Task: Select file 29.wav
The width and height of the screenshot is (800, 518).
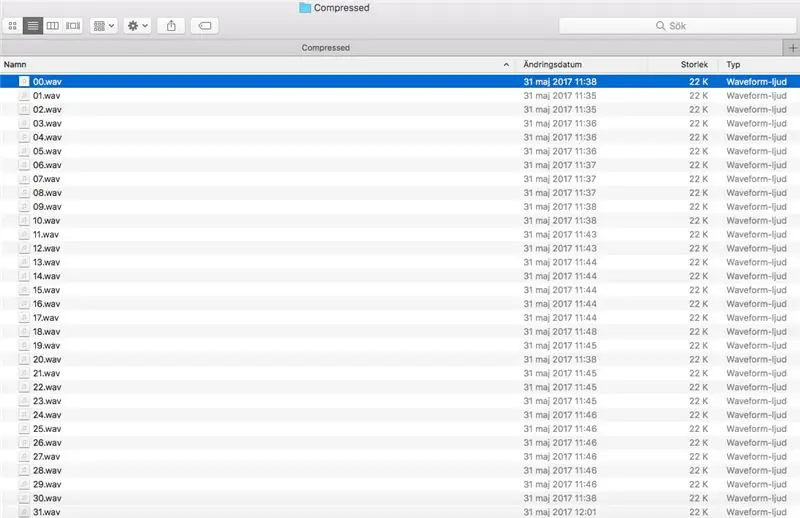Action: pos(400,484)
